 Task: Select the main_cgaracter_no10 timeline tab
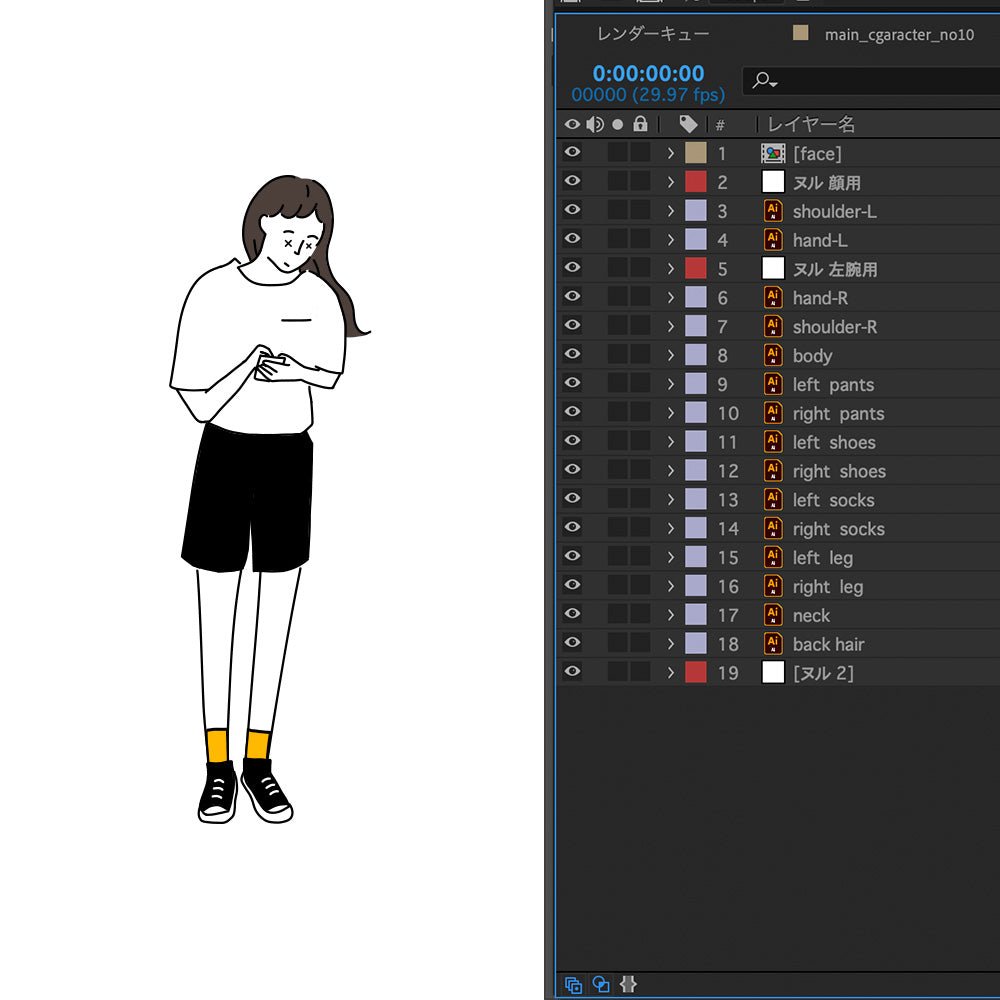click(x=898, y=34)
